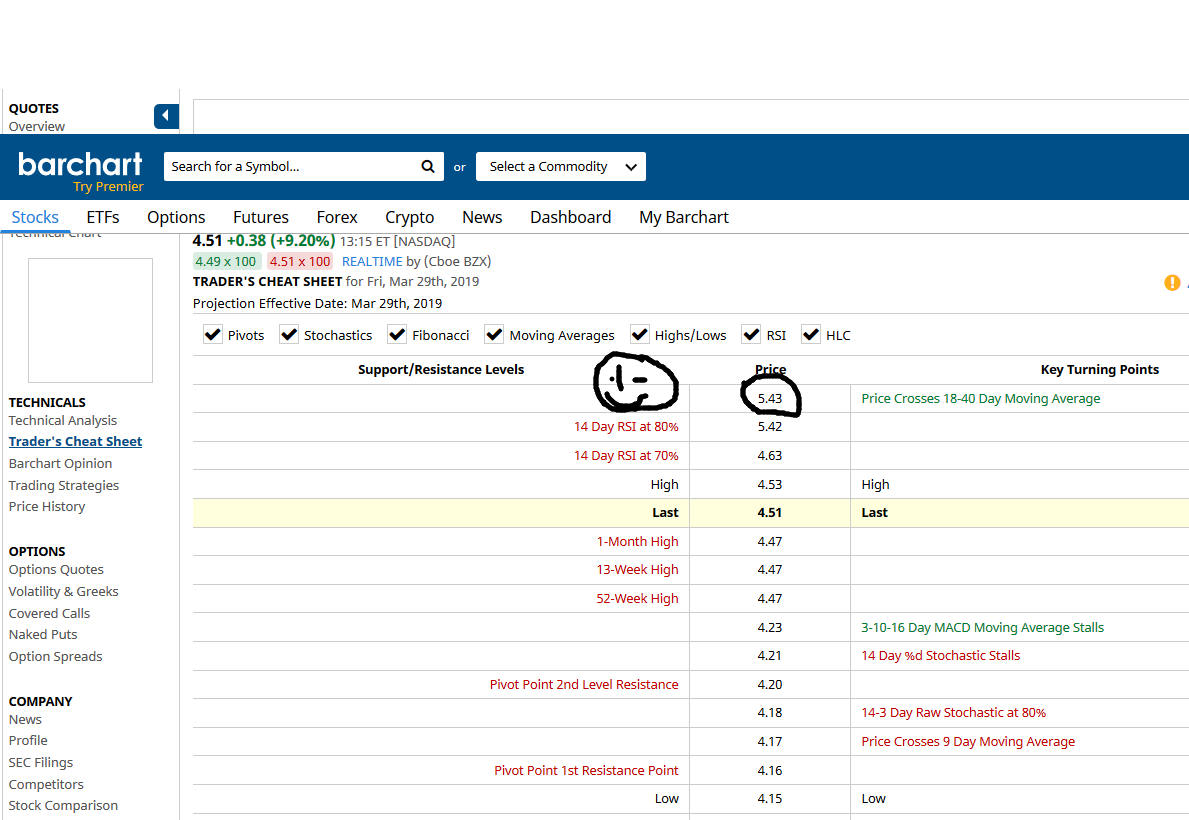Click 14-3 Day Raw Stochastic at 80%

click(953, 712)
